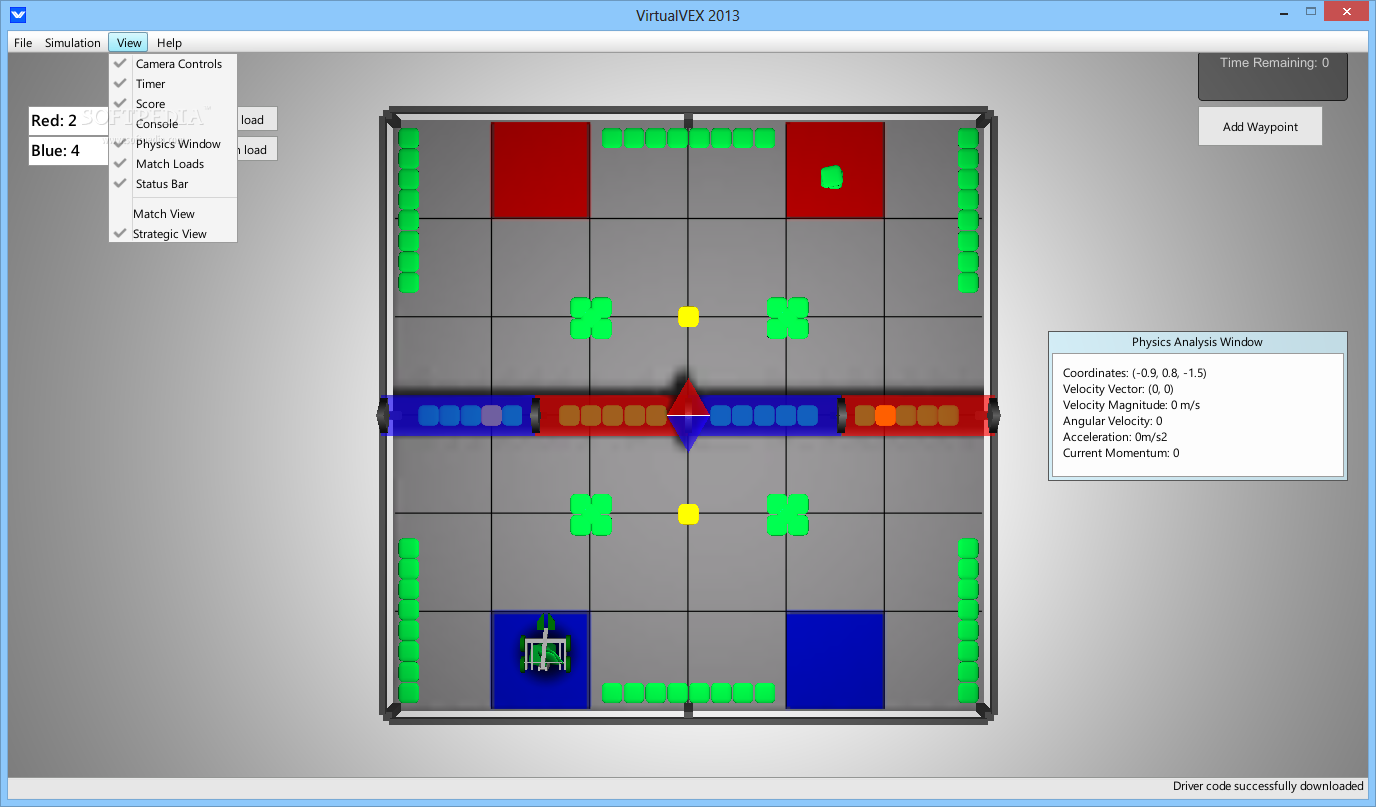Click the bottom row of green balls

click(688, 692)
